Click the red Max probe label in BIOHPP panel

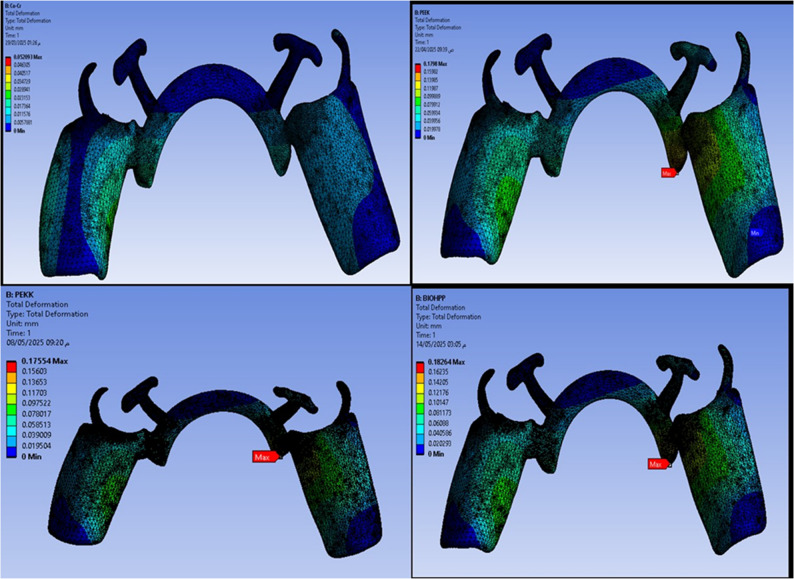[658, 464]
